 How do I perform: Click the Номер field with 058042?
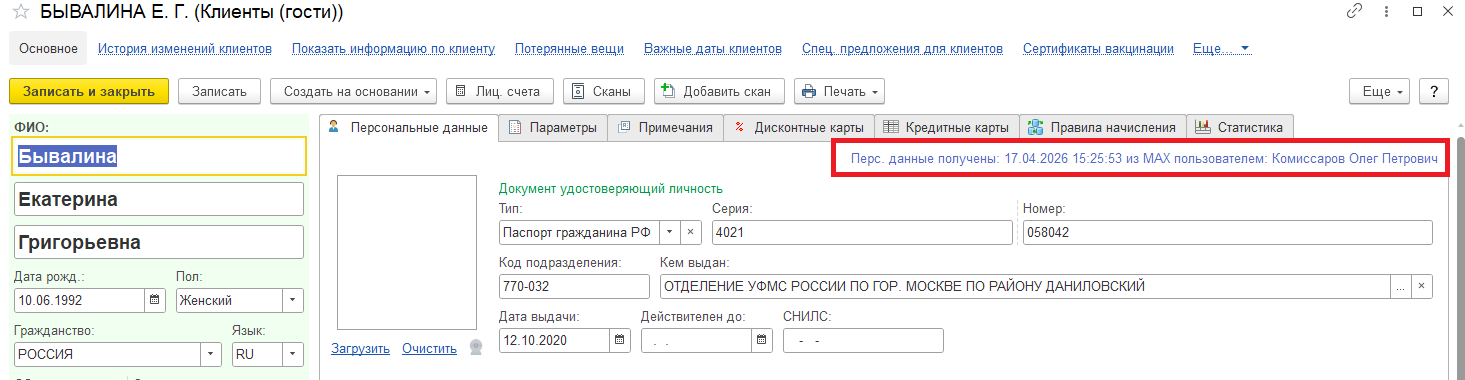click(x=1227, y=232)
